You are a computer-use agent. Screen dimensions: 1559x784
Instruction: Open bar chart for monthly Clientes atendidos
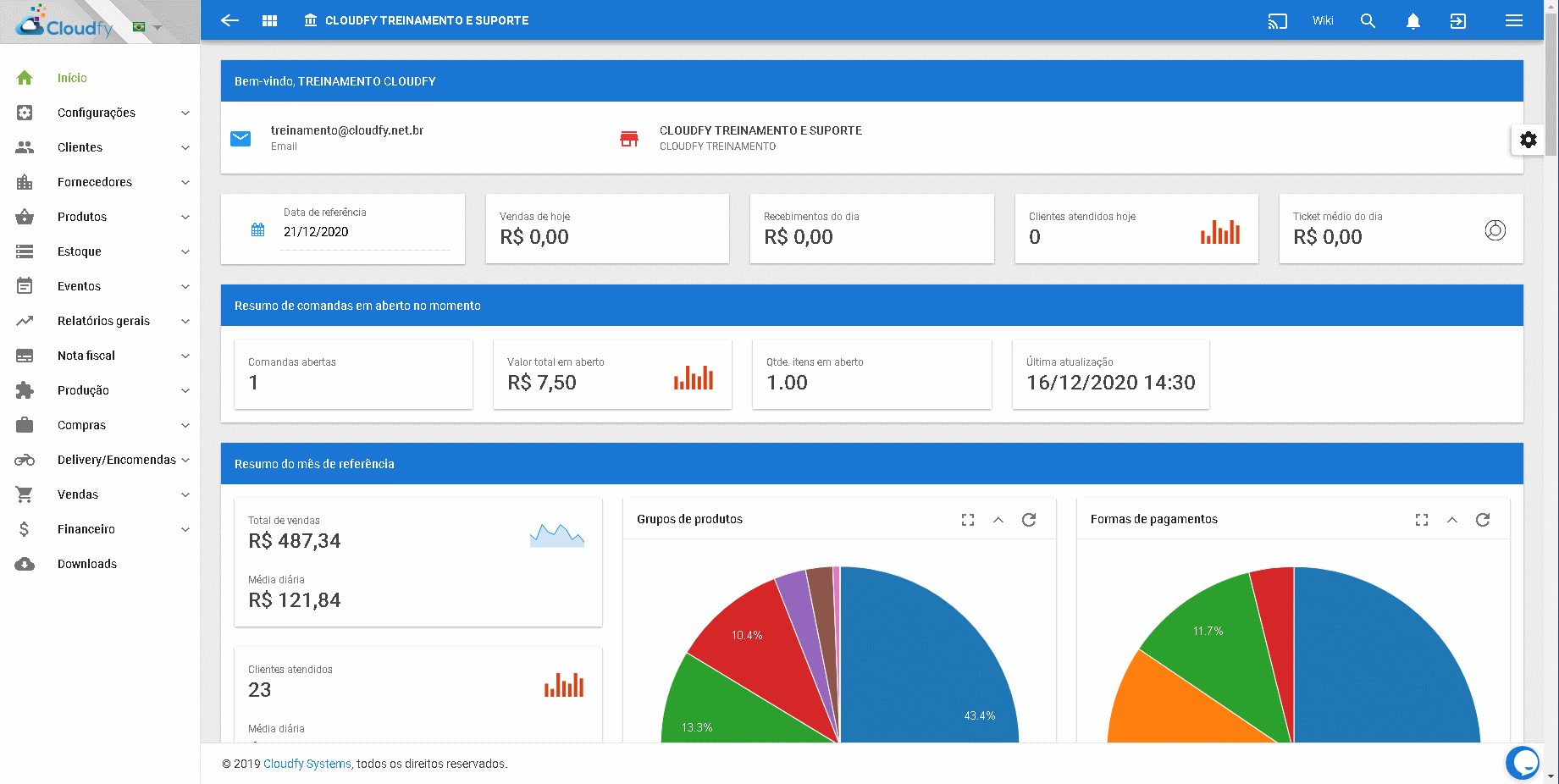pos(564,684)
